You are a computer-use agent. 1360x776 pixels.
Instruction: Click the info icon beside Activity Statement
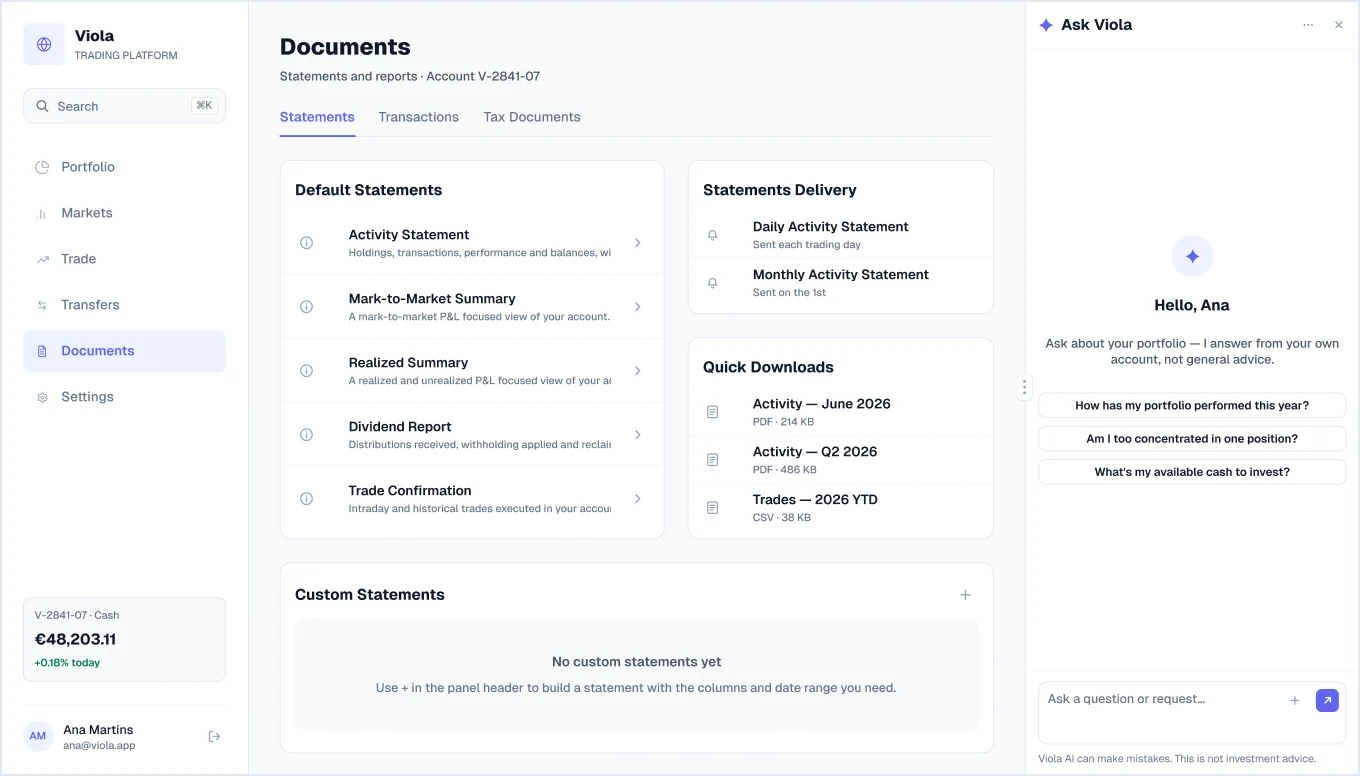[x=307, y=243]
